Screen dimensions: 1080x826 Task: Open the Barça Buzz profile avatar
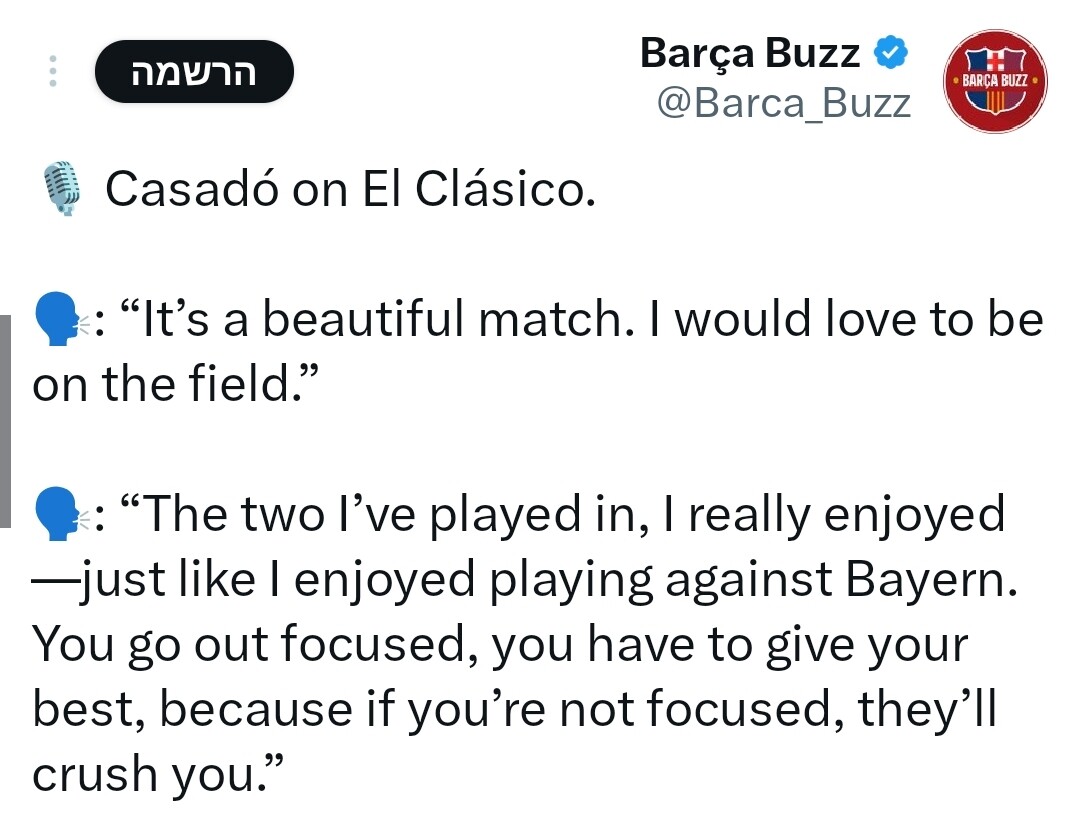coord(995,81)
